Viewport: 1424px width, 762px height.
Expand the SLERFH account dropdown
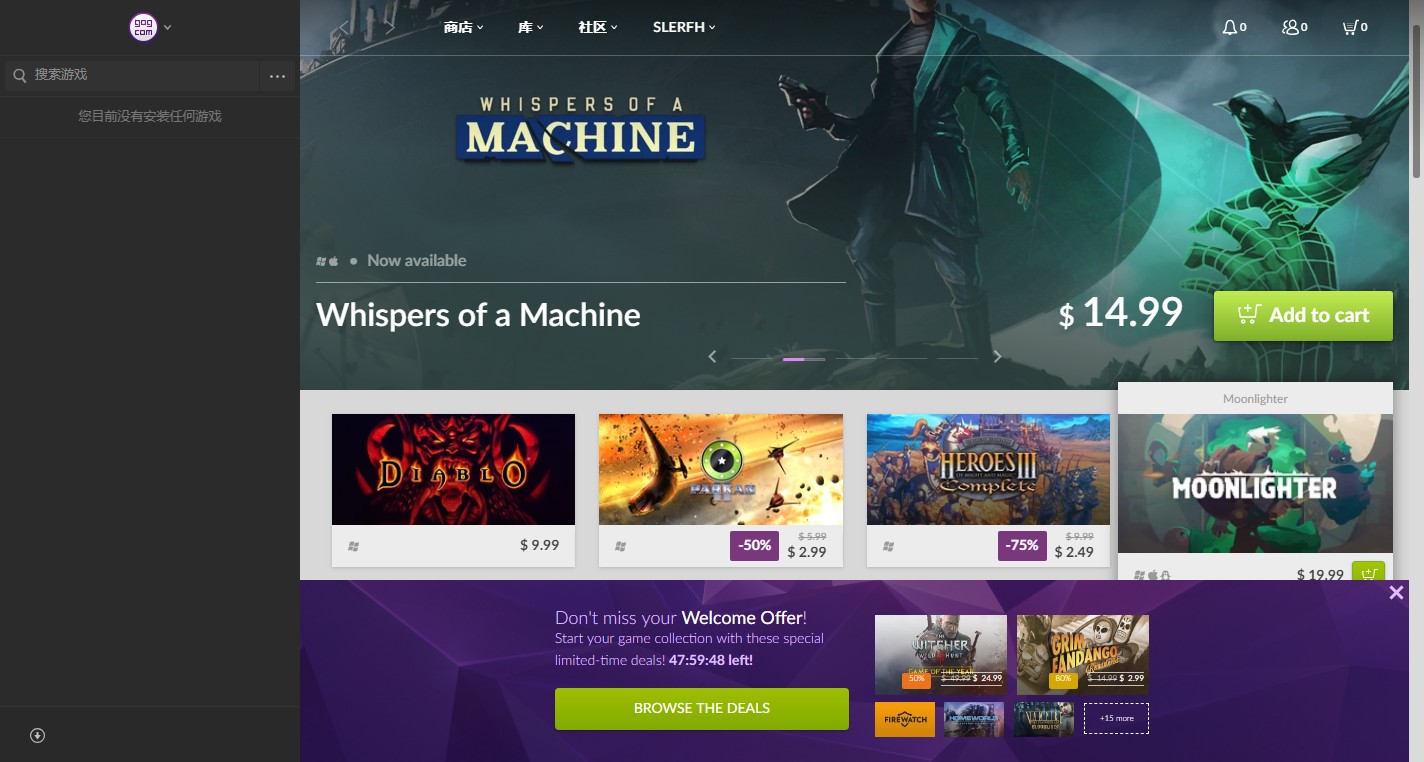tap(684, 27)
